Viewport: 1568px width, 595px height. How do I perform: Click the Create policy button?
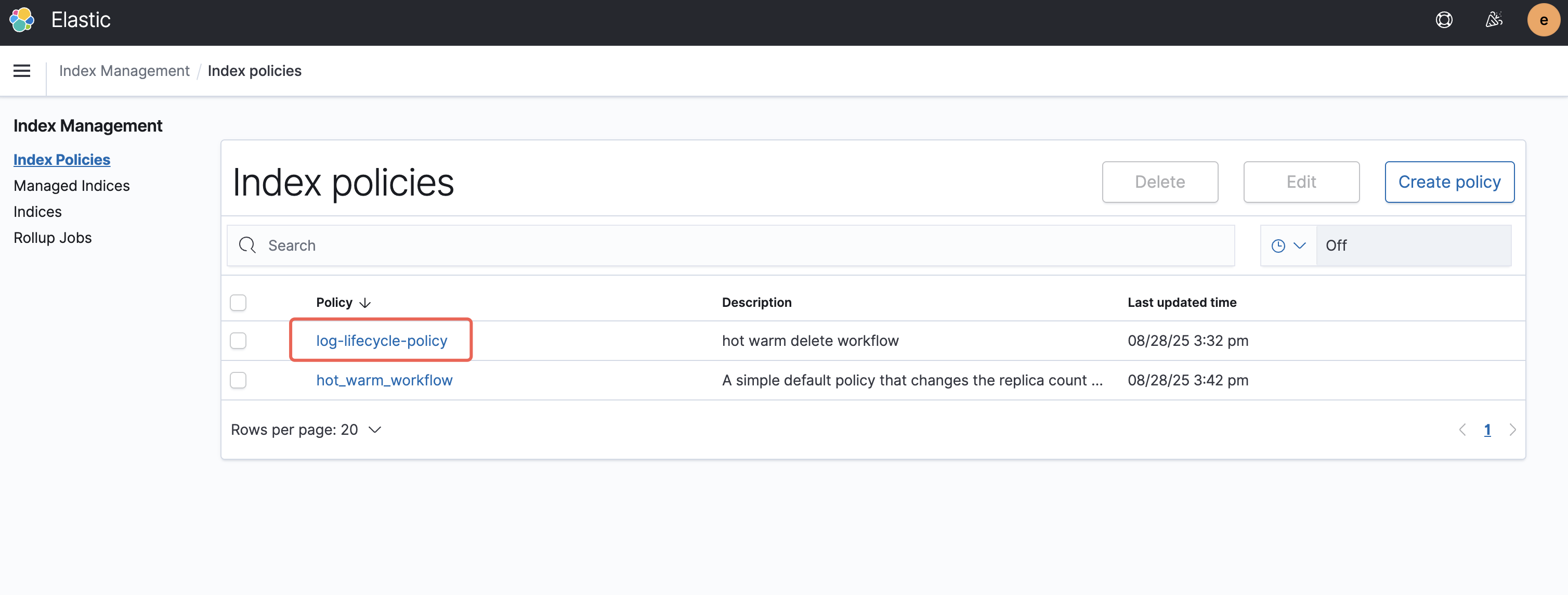pos(1449,182)
